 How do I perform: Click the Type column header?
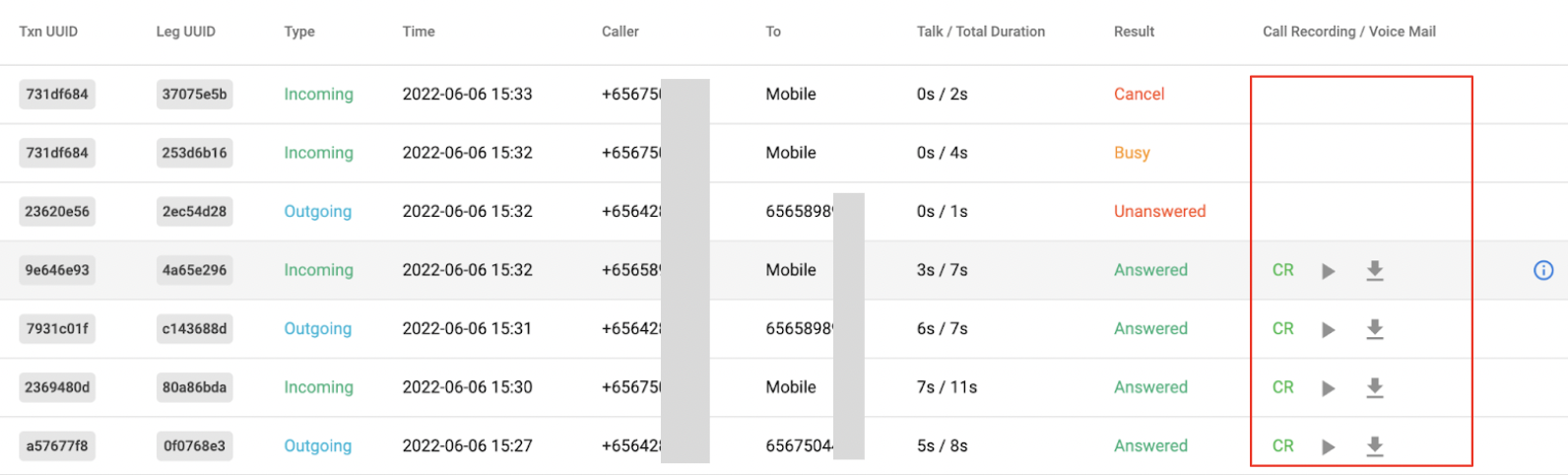click(x=299, y=32)
